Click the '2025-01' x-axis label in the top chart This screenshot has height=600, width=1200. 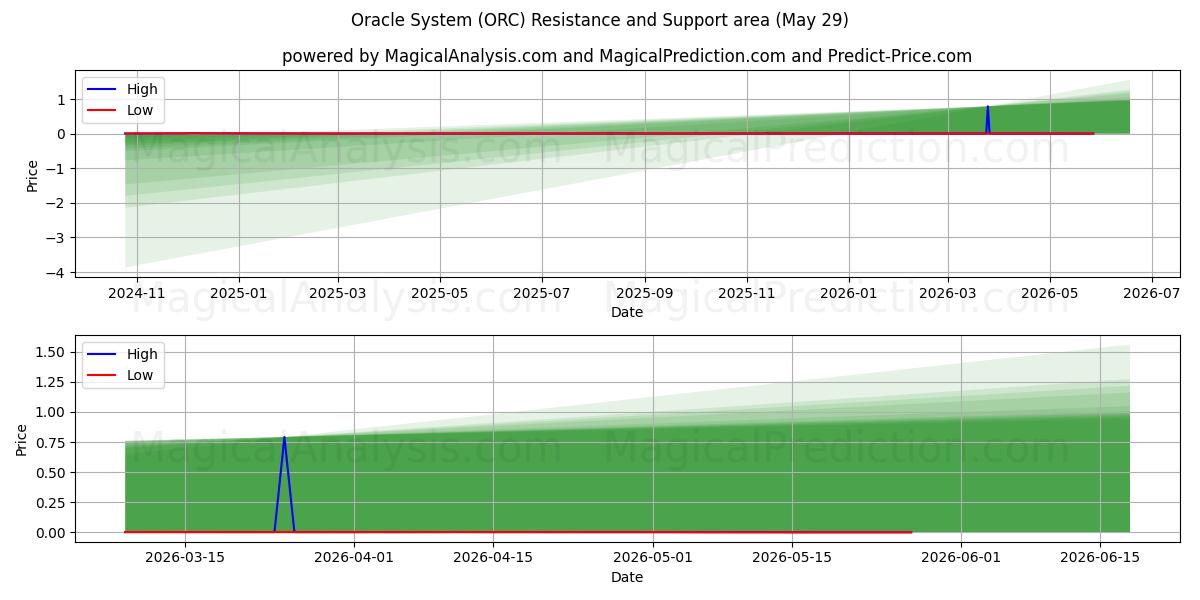(x=239, y=294)
